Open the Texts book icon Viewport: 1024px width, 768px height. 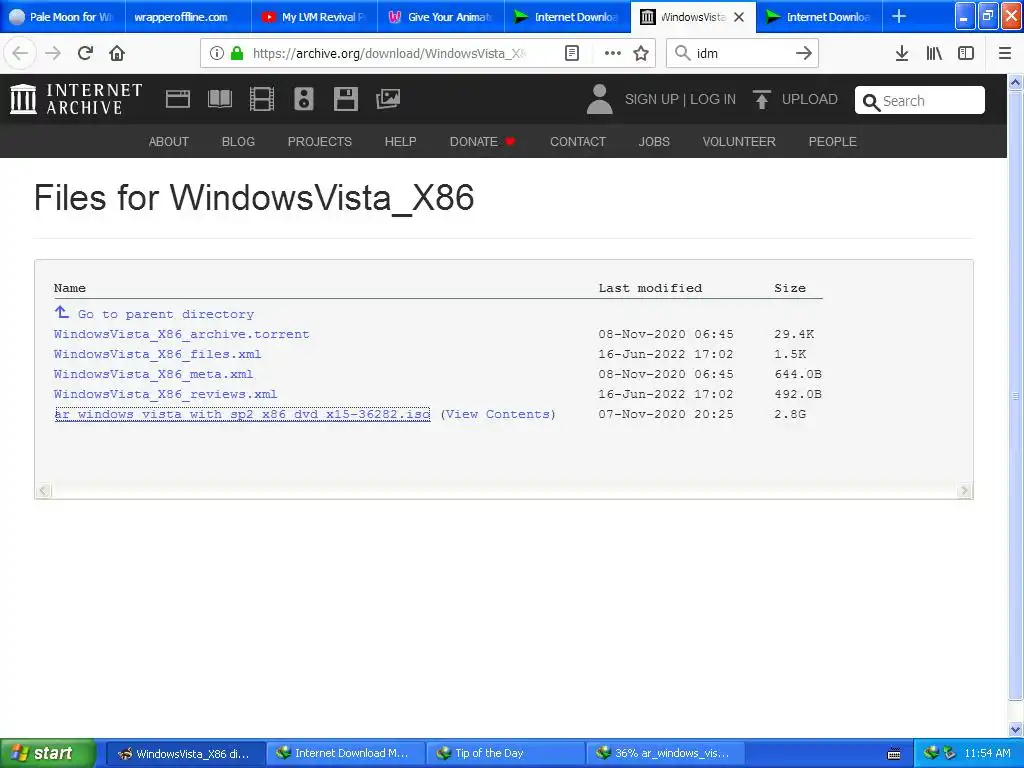point(219,99)
